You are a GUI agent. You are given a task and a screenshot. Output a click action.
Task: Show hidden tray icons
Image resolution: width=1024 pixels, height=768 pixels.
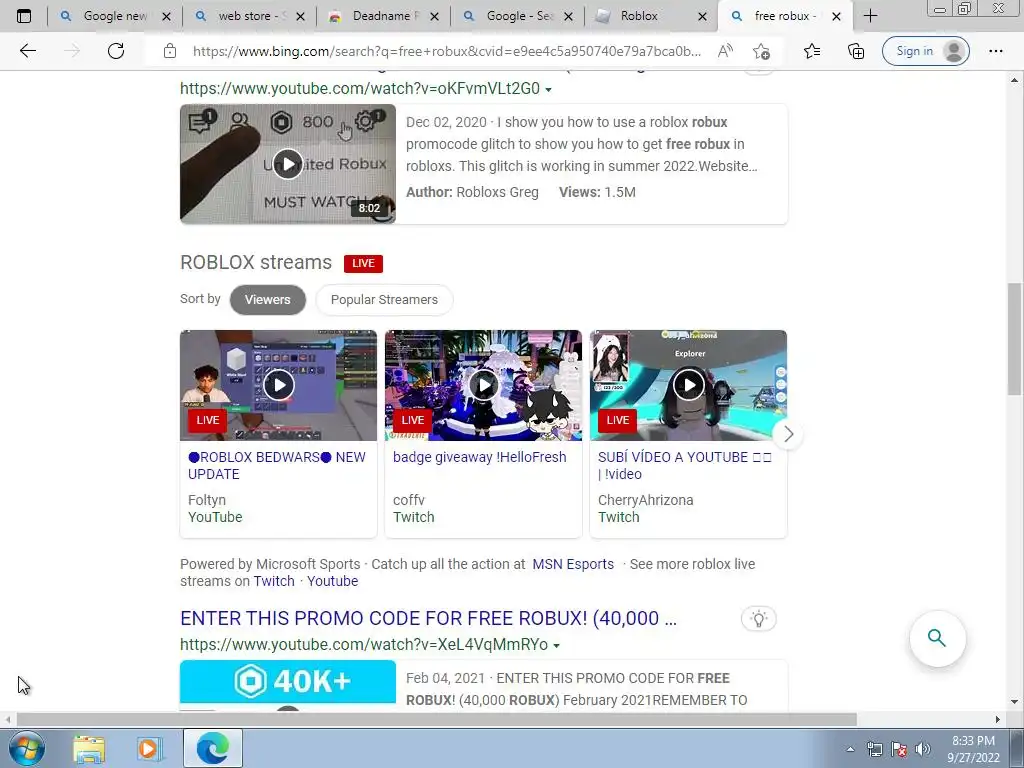point(850,749)
